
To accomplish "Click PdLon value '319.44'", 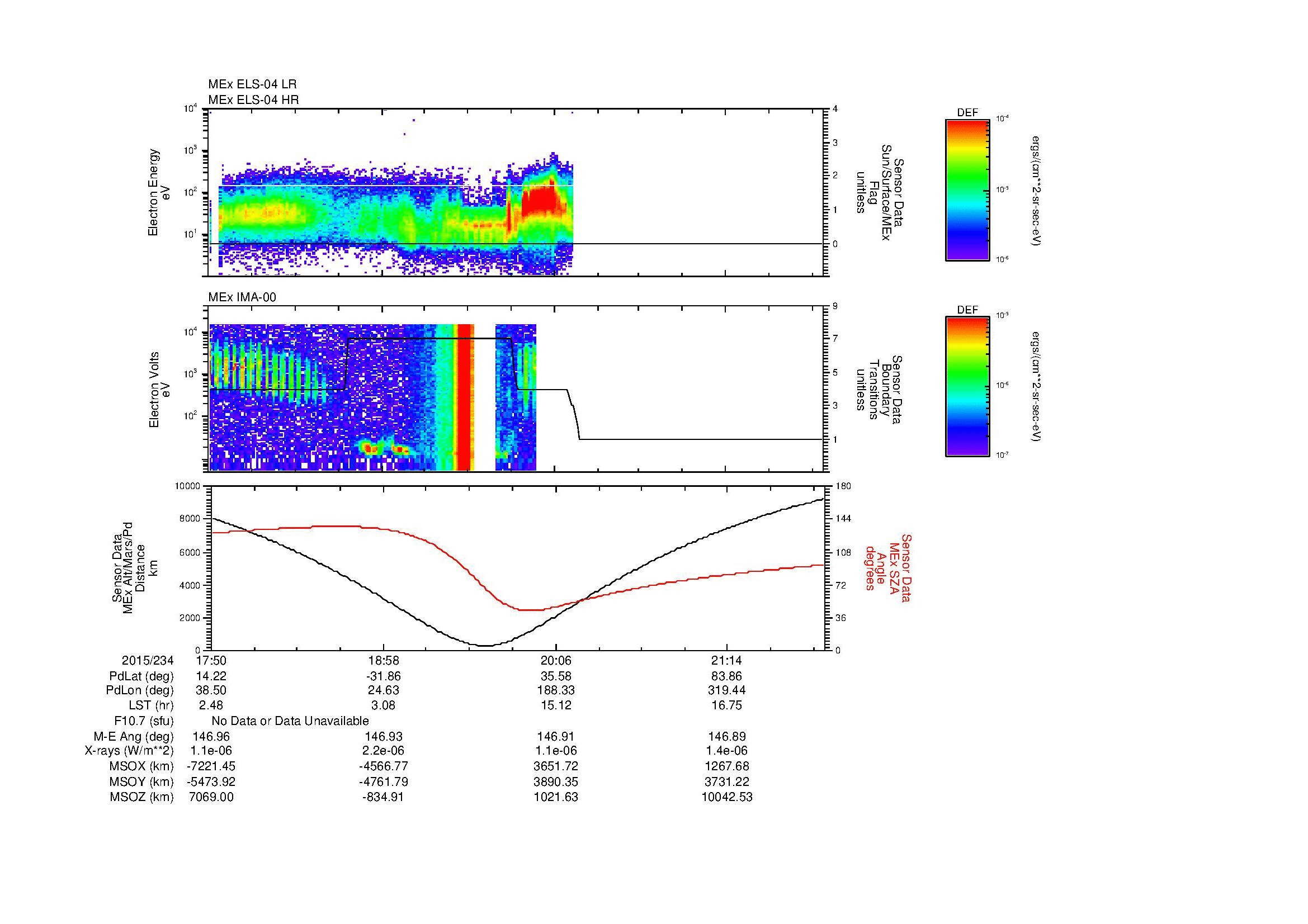I will [x=727, y=690].
